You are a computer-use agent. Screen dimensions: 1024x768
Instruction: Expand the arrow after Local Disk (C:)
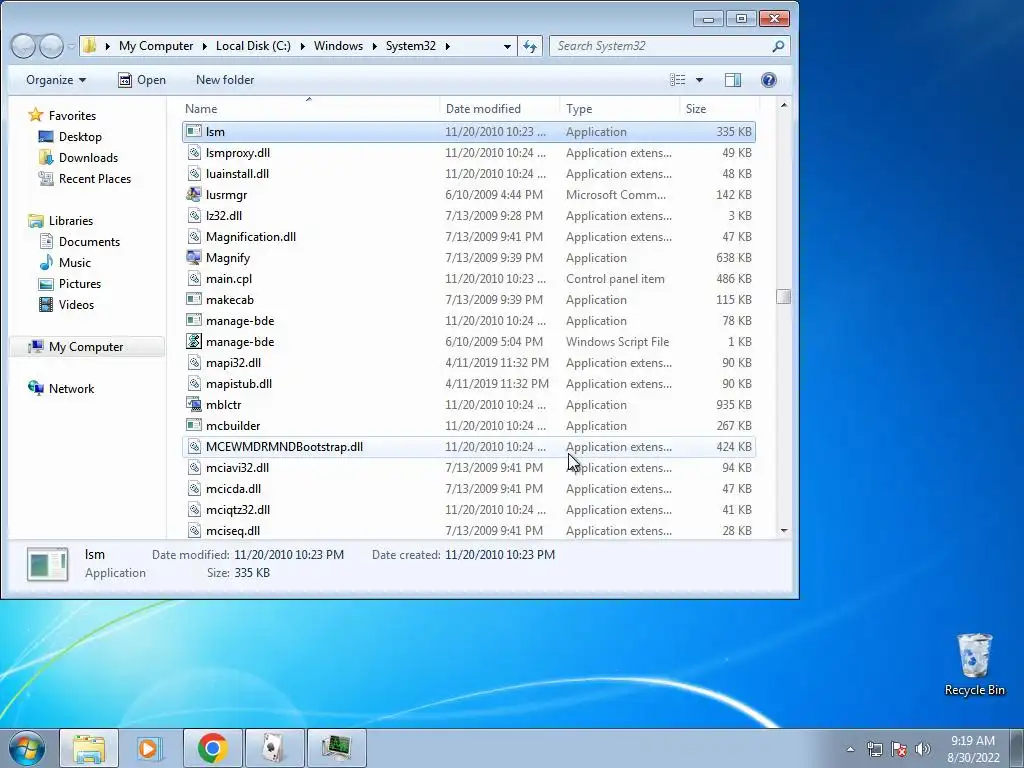[x=302, y=46]
